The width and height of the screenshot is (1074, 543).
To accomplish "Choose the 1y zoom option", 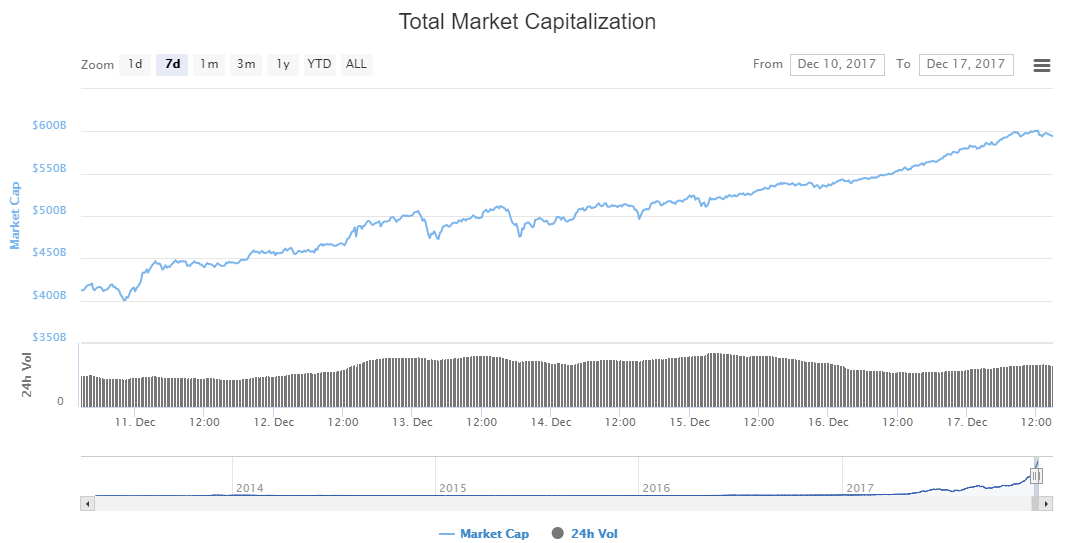I will point(283,65).
